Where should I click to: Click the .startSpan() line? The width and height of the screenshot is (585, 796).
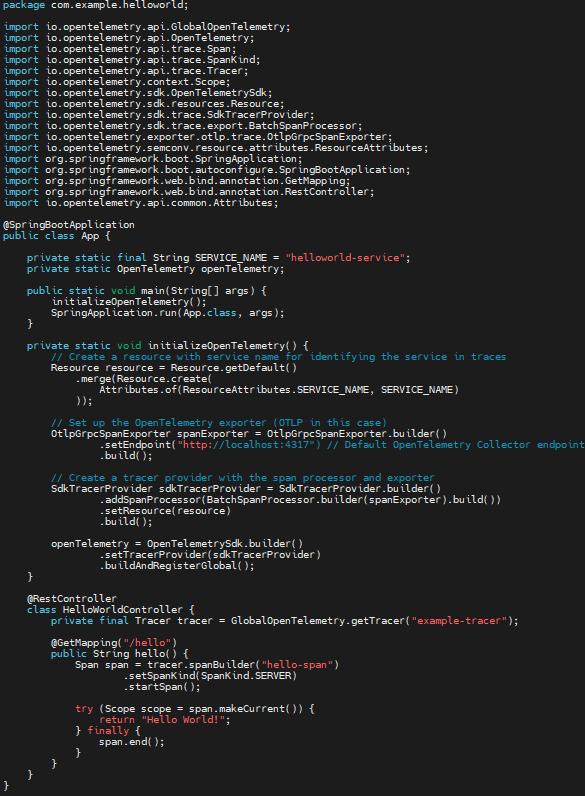pyautogui.click(x=162, y=687)
